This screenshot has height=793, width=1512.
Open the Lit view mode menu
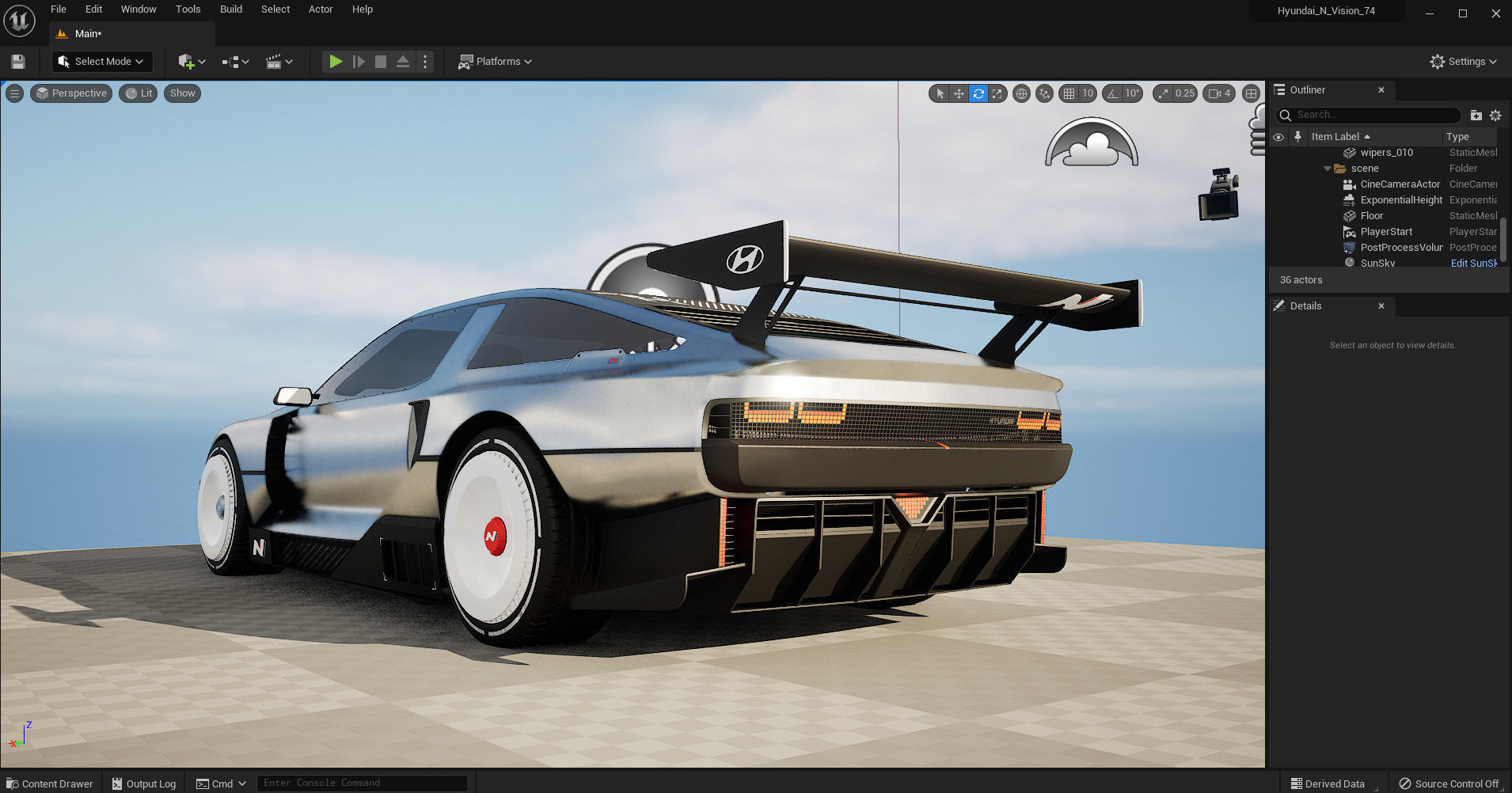tap(139, 93)
